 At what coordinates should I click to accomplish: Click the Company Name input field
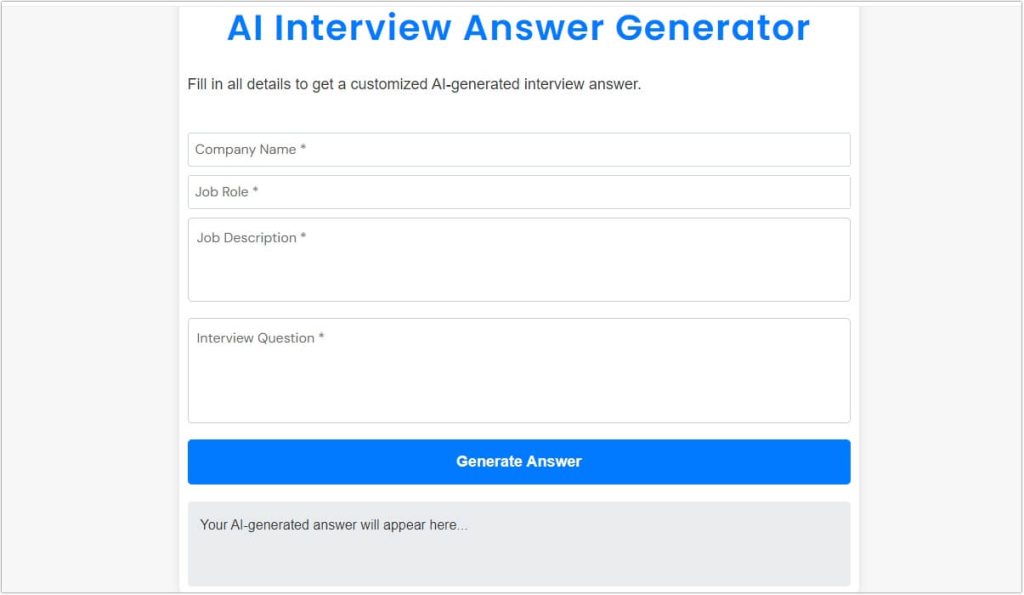[518, 149]
